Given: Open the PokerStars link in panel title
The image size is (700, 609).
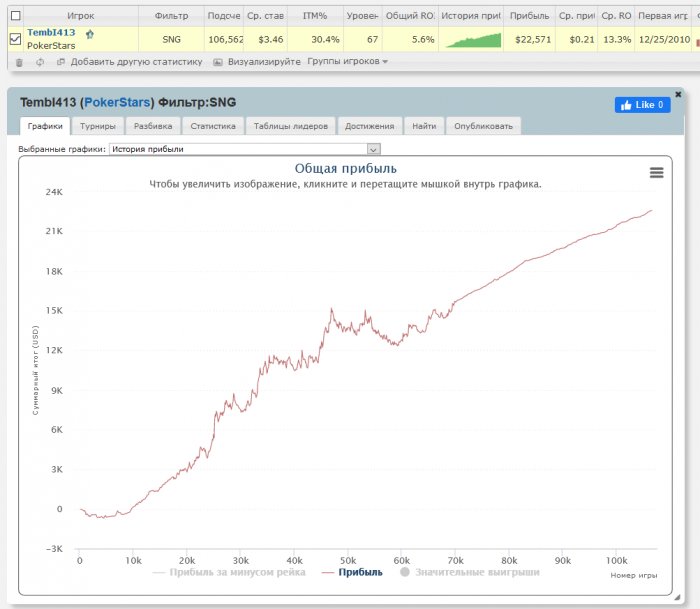Looking at the screenshot, I should point(117,102).
